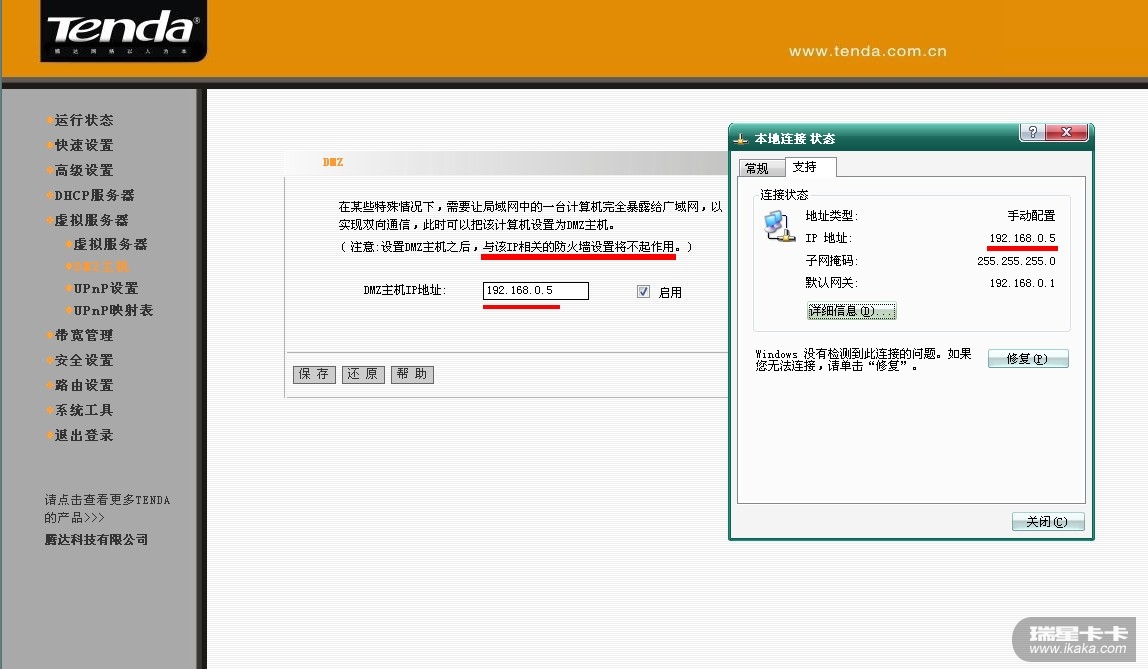Image resolution: width=1148 pixels, height=669 pixels.
Task: Click the 手动配置 address type value
Action: [1032, 216]
